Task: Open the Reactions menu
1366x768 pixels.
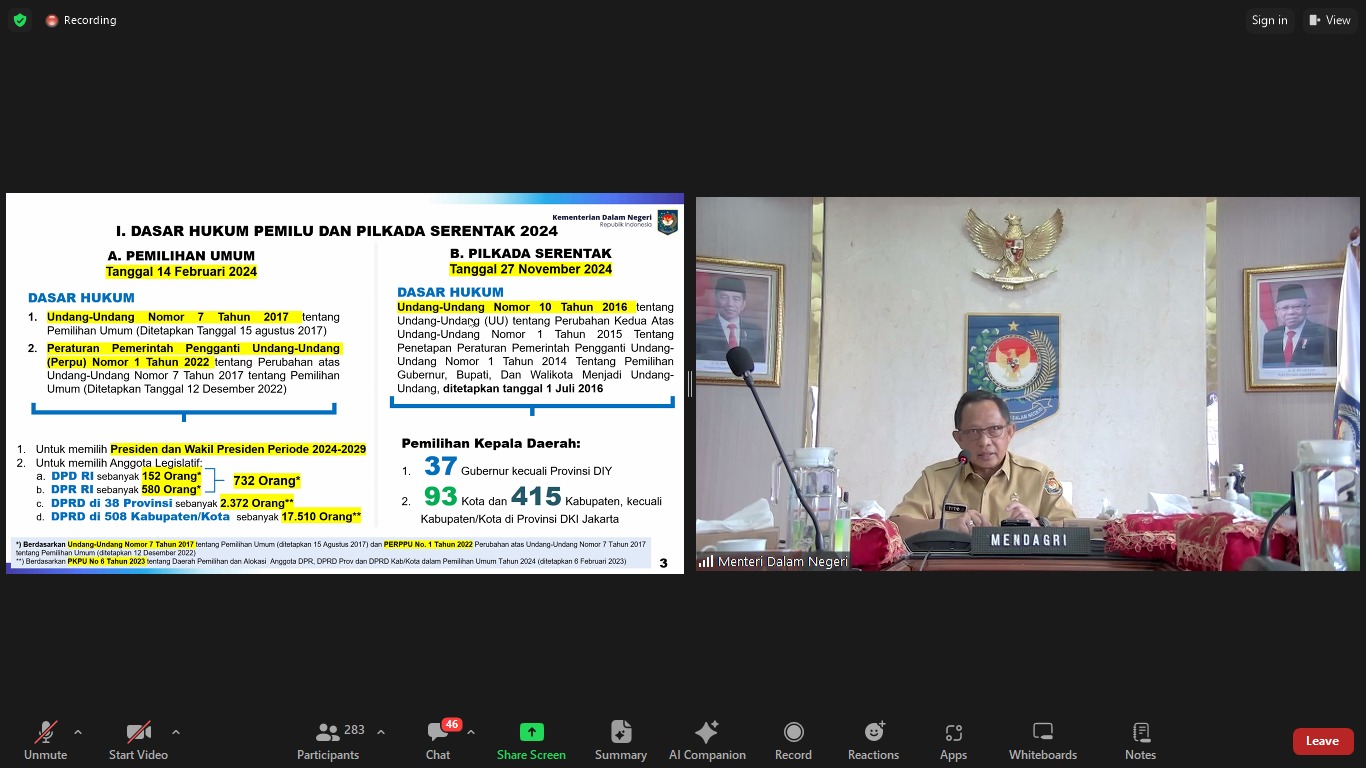Action: pos(873,740)
